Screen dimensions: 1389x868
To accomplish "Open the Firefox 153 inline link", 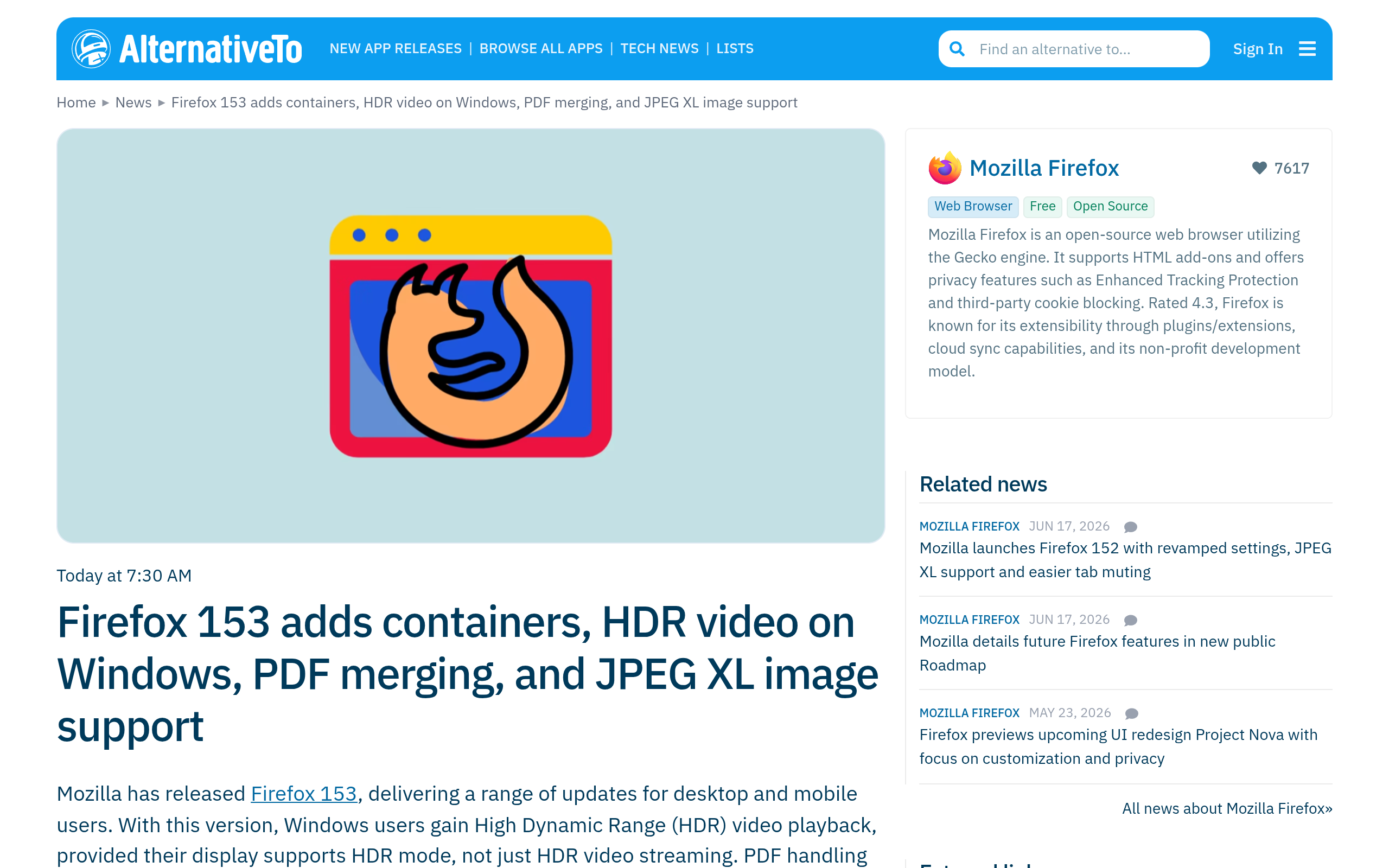I will [x=304, y=793].
